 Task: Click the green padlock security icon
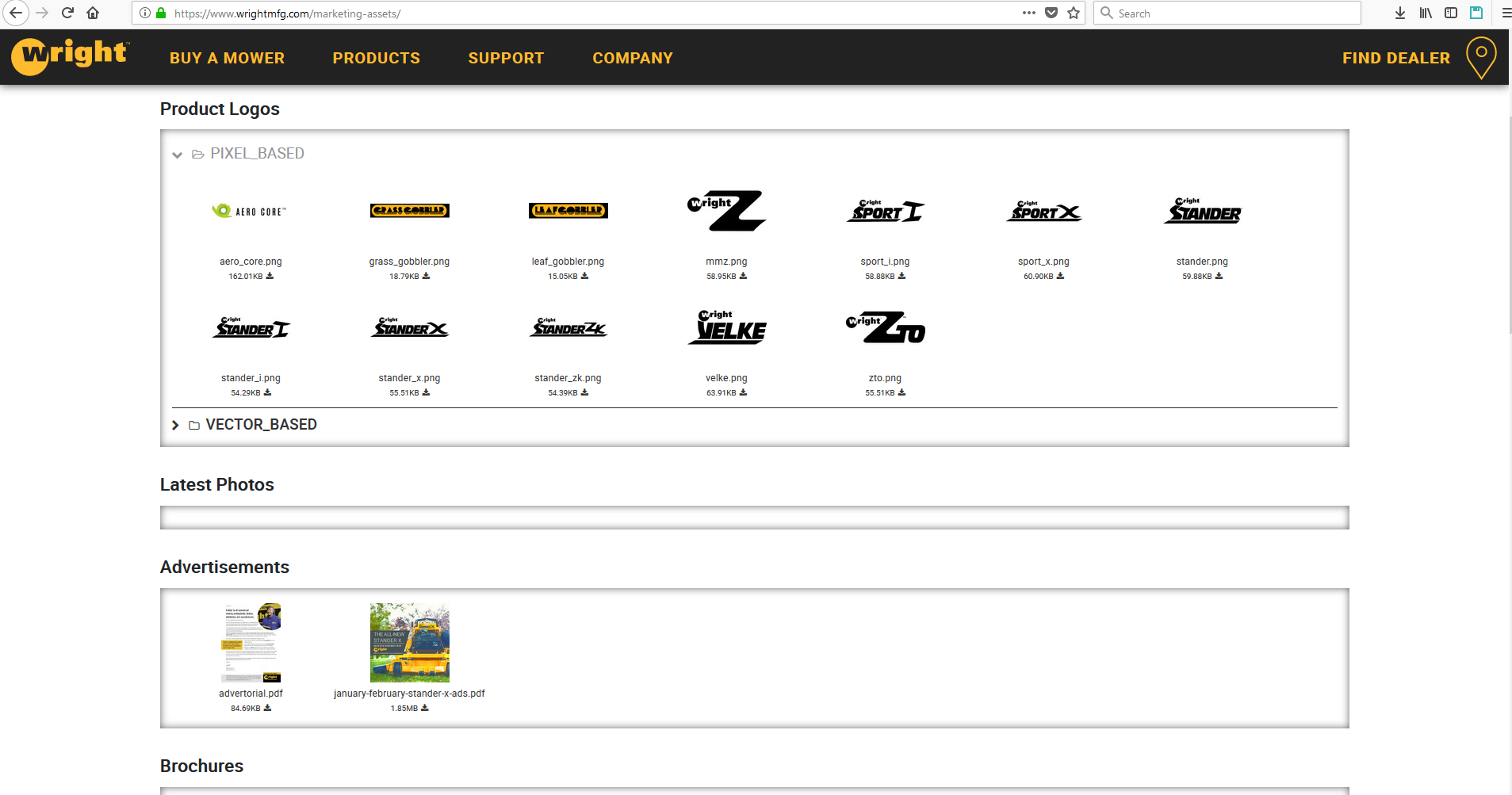[161, 13]
